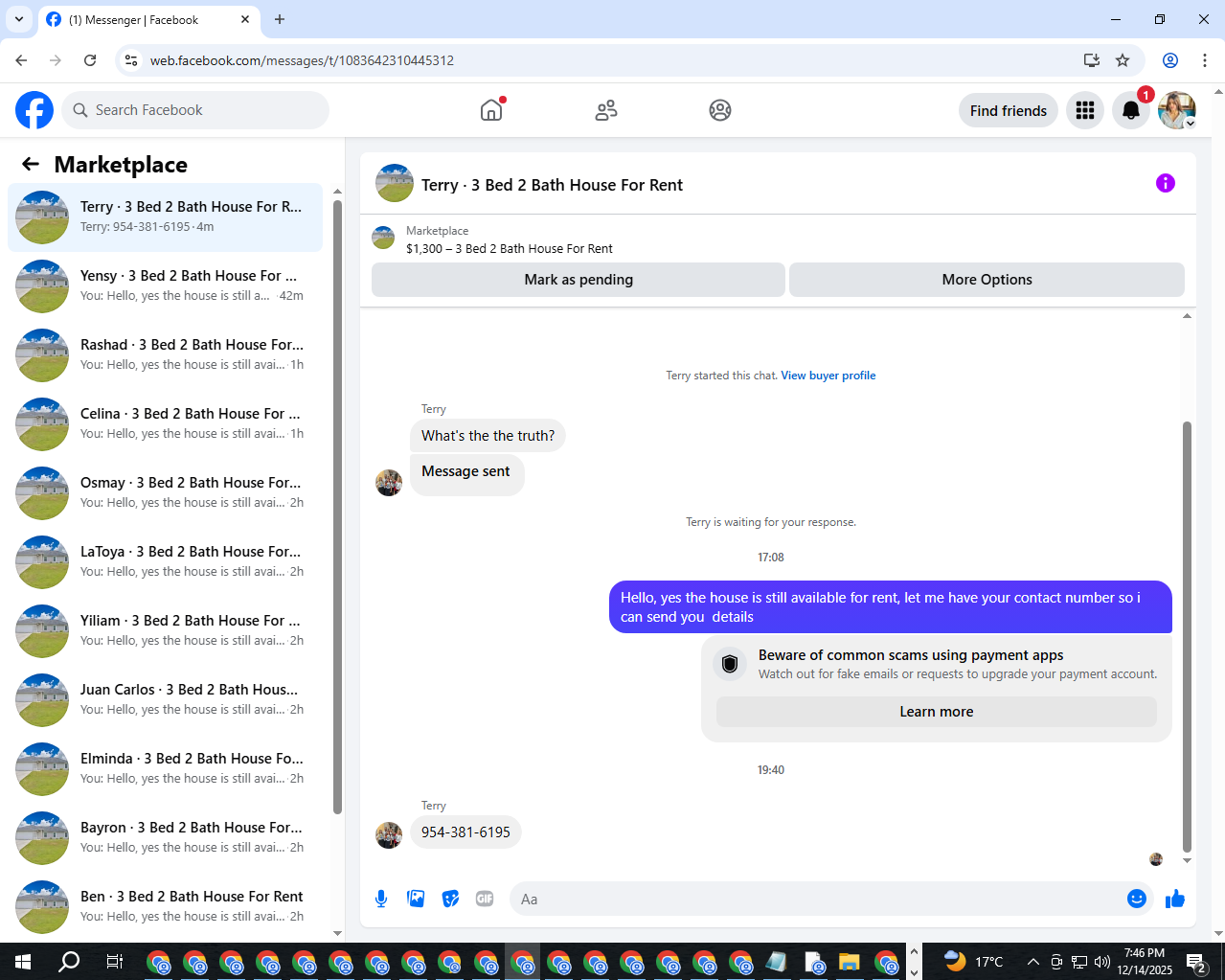The height and width of the screenshot is (980, 1225).
Task: Open Windows taskbar search
Action: point(69,961)
